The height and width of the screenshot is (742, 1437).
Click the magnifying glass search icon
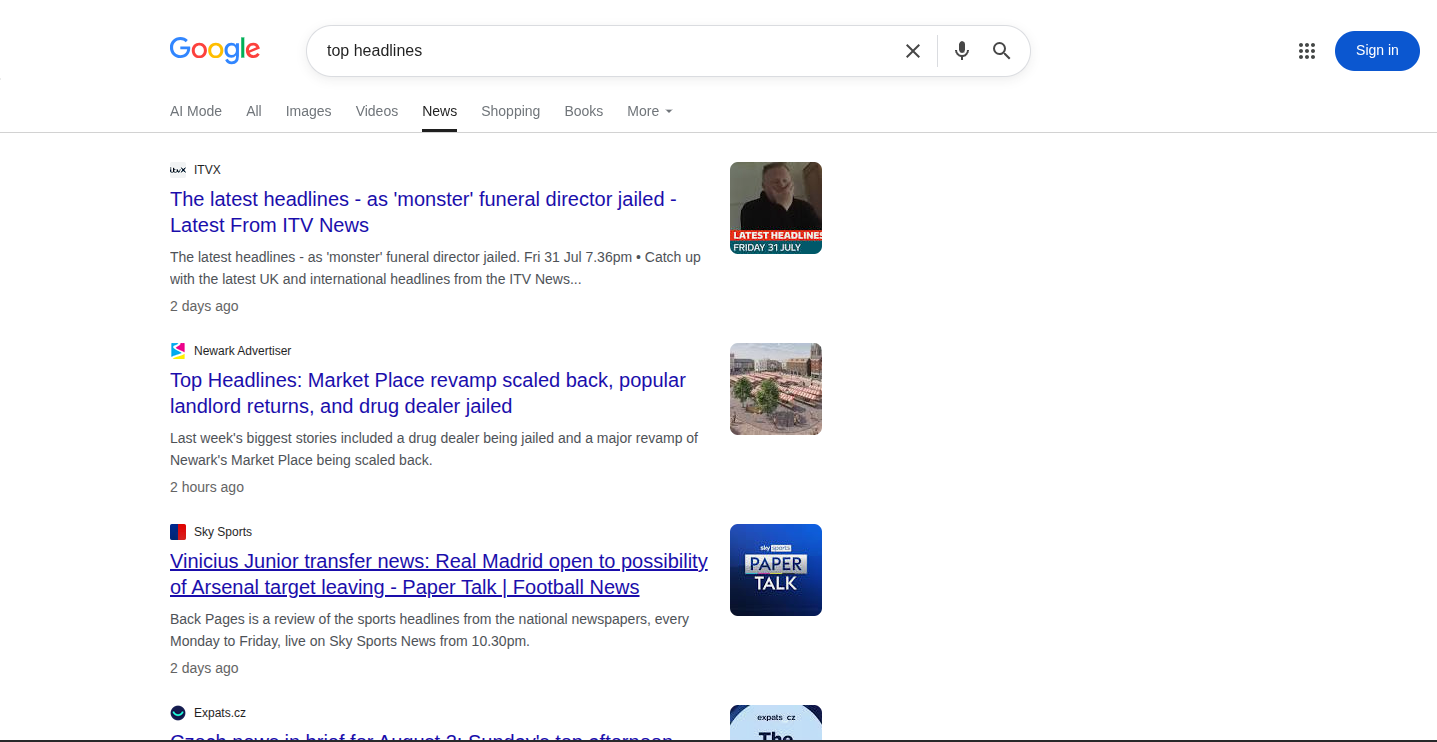pyautogui.click(x=1002, y=51)
